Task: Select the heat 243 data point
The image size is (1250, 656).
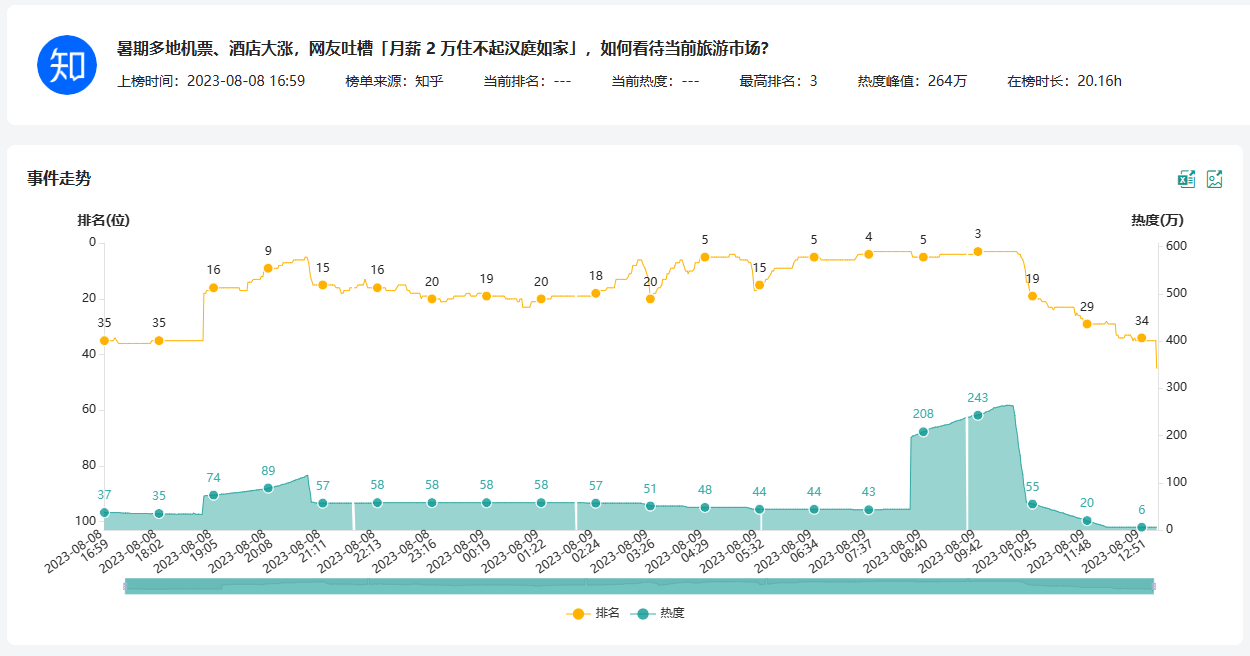Action: click(x=978, y=415)
